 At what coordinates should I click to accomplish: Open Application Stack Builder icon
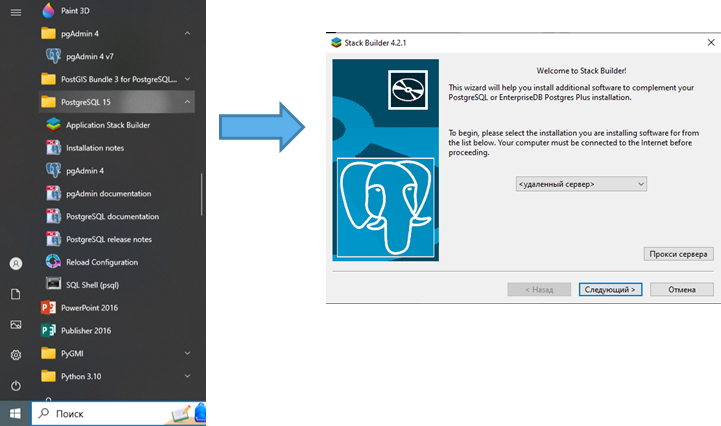pyautogui.click(x=53, y=125)
